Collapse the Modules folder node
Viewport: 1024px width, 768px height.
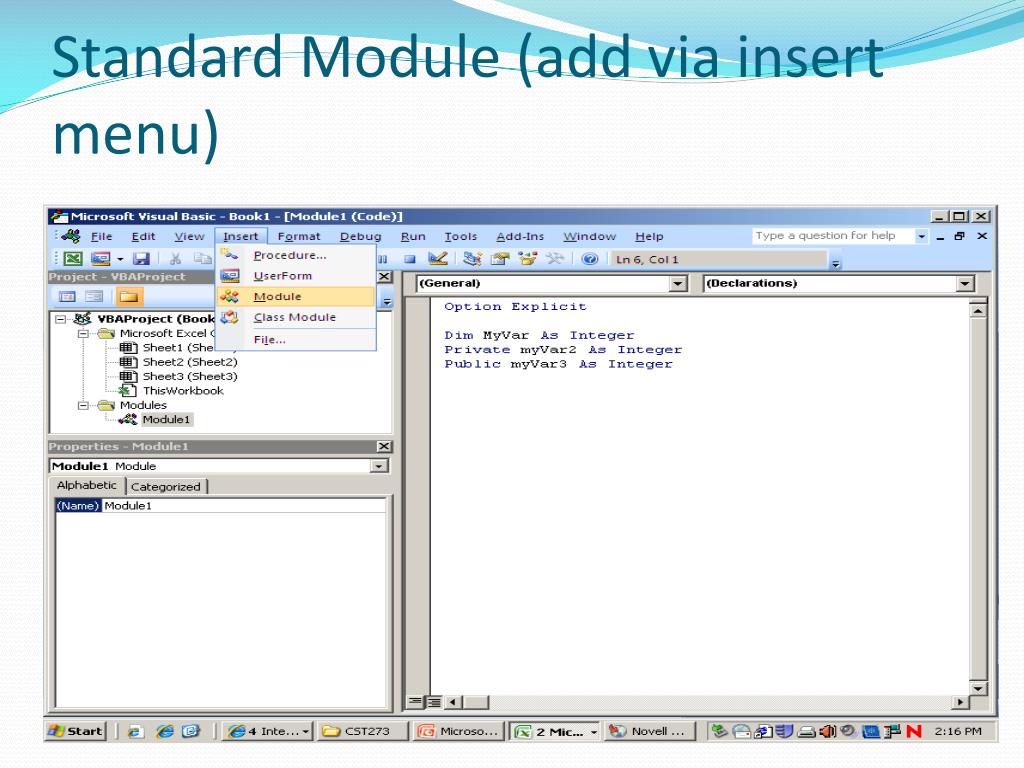coord(83,405)
